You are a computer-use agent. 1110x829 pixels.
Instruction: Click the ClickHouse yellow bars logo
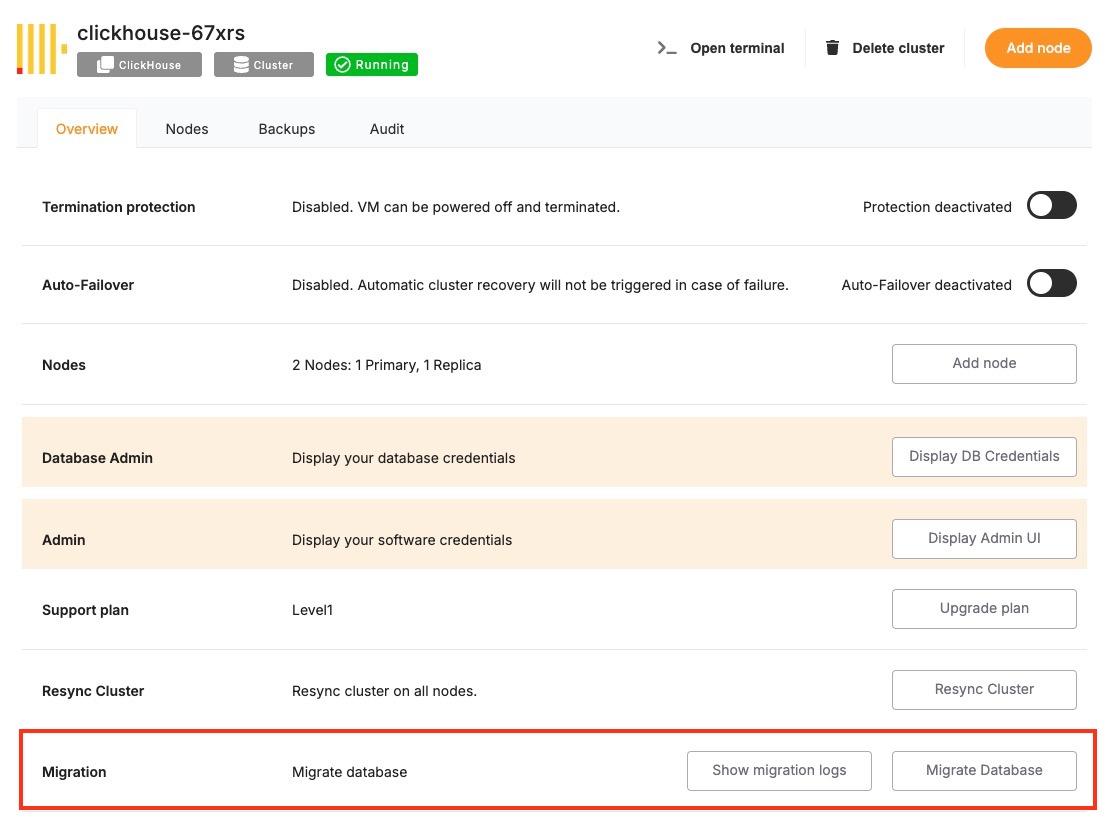click(x=42, y=49)
